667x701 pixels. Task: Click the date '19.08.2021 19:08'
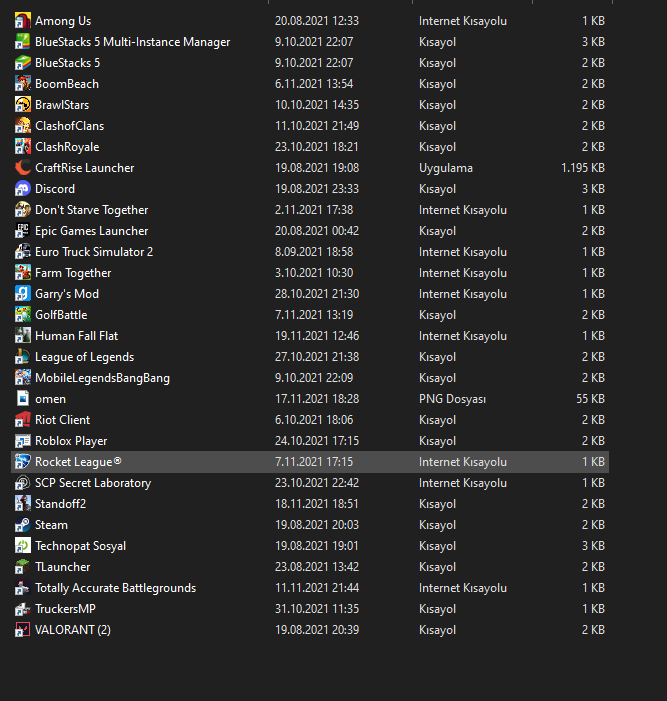coord(317,168)
